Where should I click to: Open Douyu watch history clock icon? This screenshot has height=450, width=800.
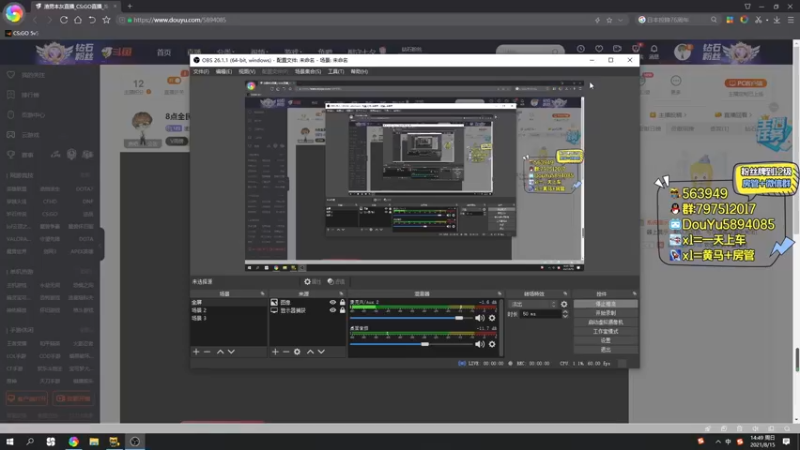[x=581, y=49]
